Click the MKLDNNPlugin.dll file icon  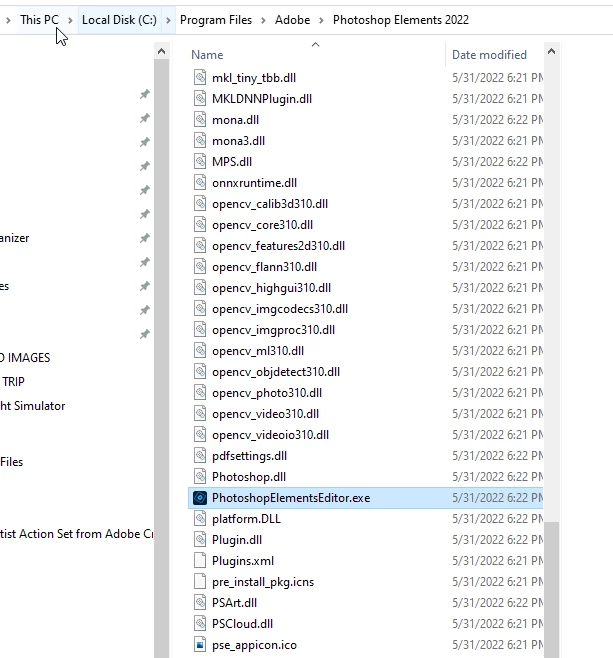pos(200,99)
